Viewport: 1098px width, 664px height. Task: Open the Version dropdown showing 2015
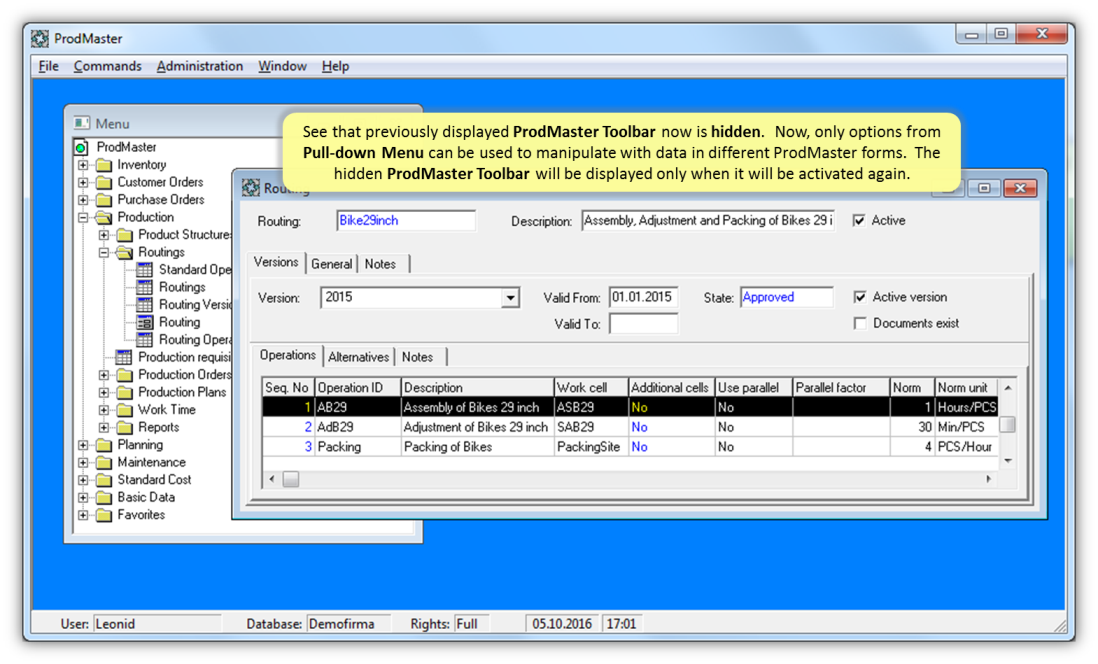[x=510, y=298]
